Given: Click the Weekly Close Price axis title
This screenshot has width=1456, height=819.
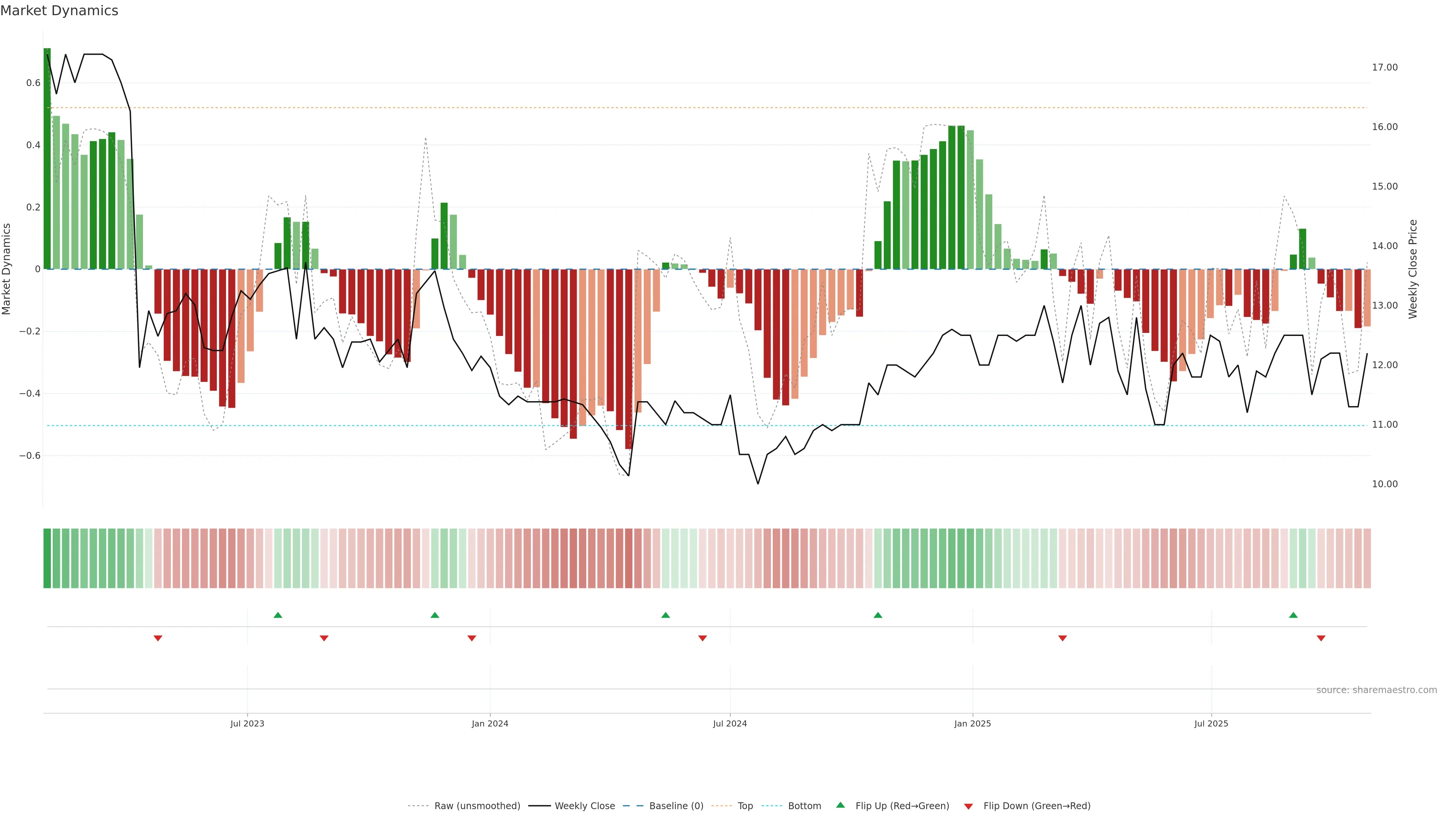Looking at the screenshot, I should tap(1412, 269).
